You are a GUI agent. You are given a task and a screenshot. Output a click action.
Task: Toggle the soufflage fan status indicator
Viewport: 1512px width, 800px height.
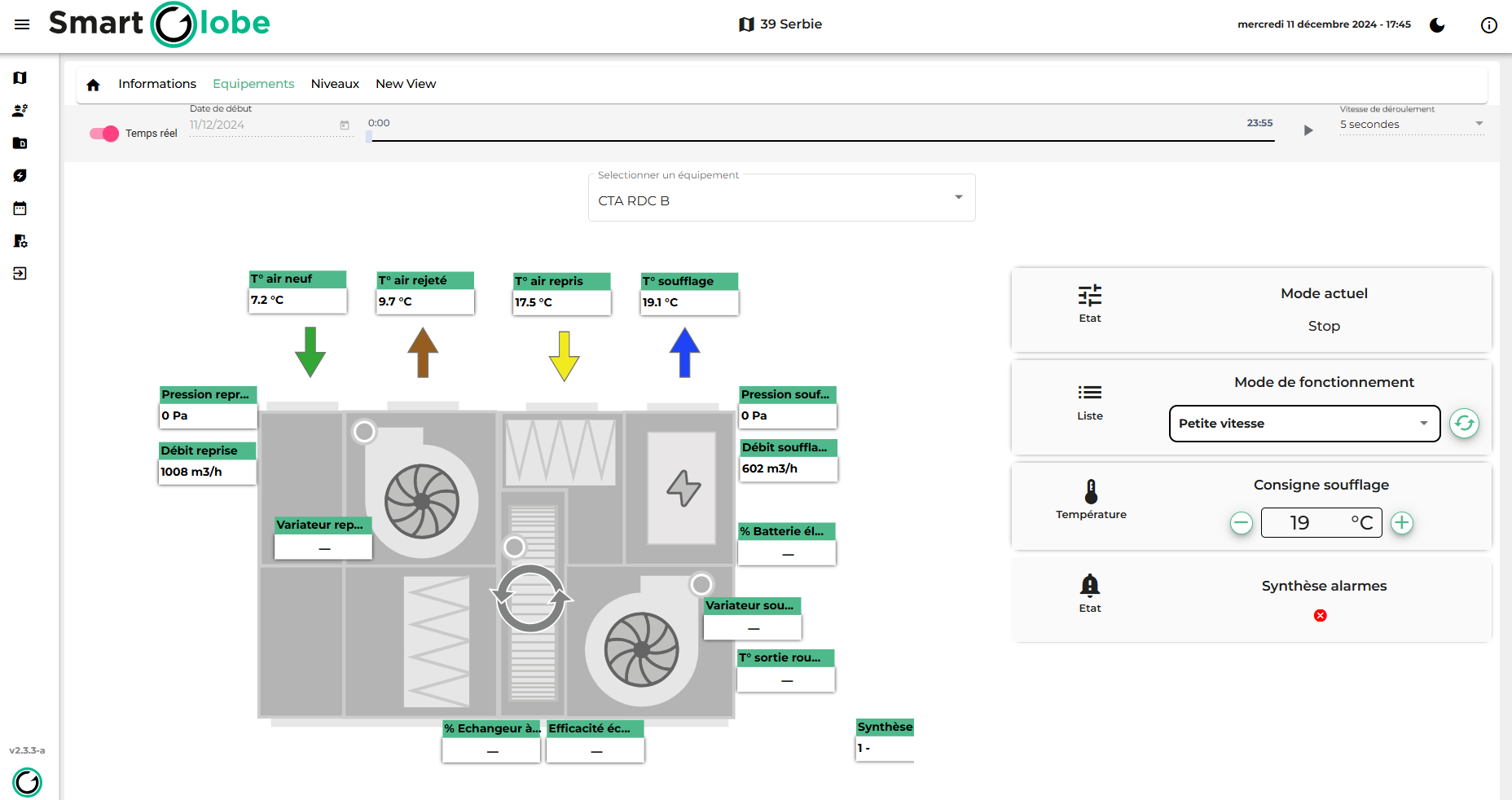point(701,584)
